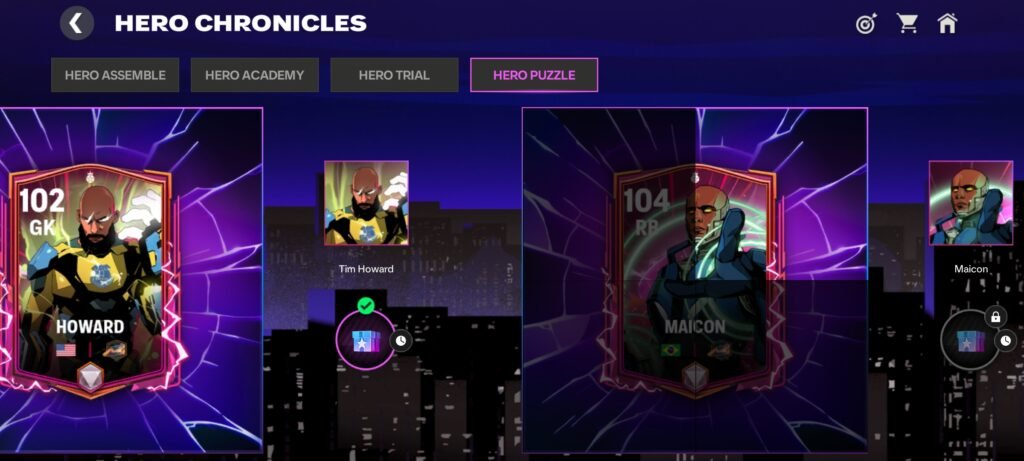Viewport: 1024px width, 461px height.
Task: Click the Maicon name label
Action: tap(971, 269)
